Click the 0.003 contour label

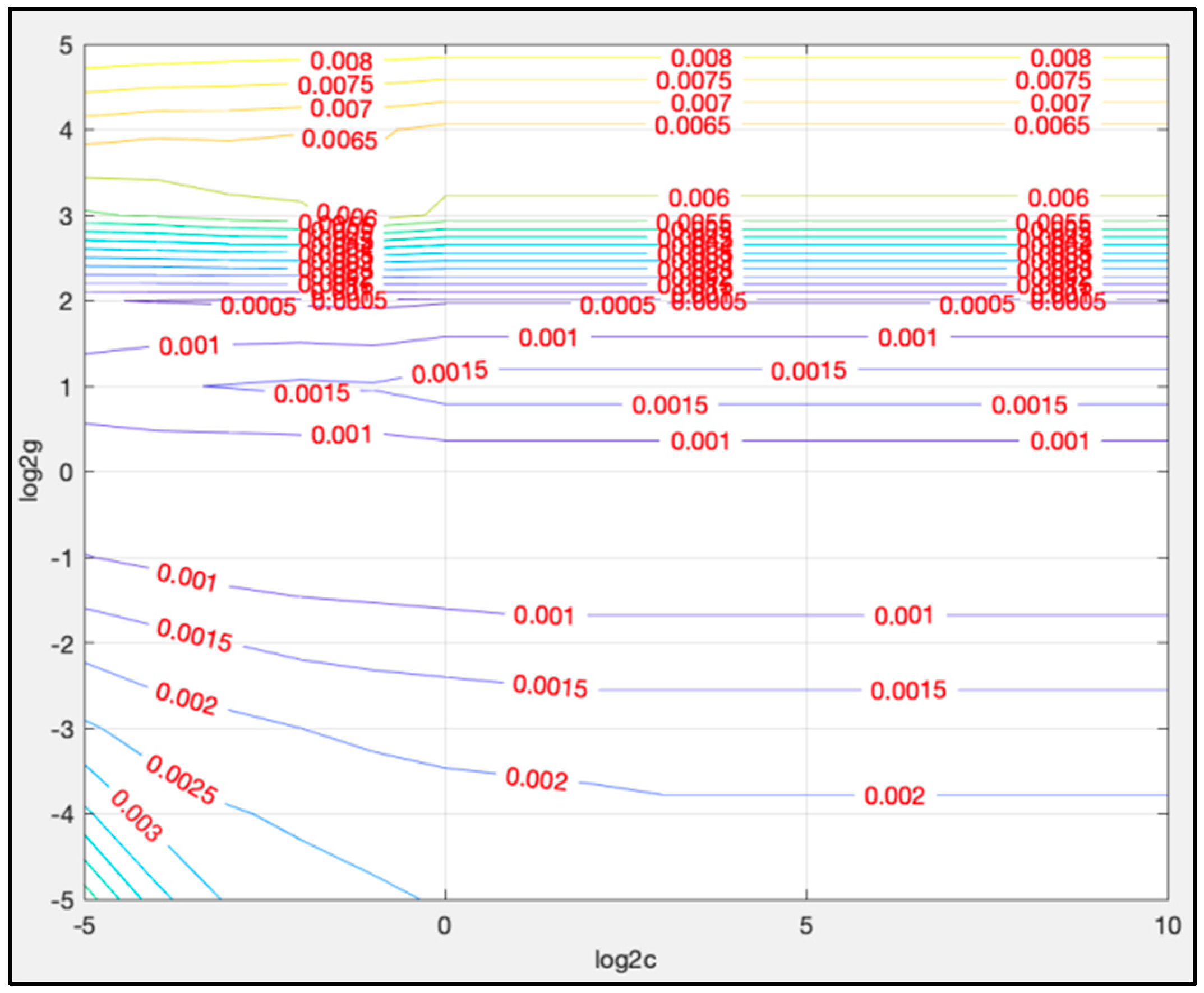tap(136, 816)
